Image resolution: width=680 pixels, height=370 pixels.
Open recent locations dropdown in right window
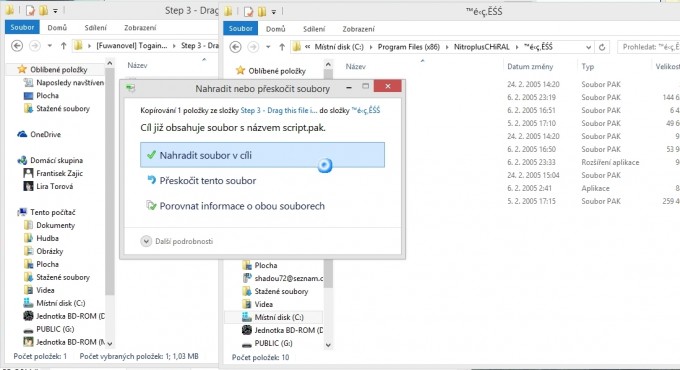[268, 47]
